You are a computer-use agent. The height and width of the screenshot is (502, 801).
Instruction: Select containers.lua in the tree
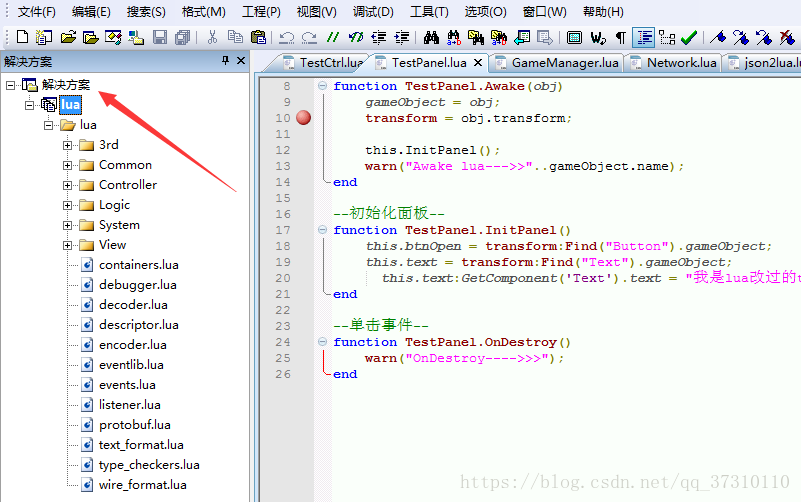[139, 265]
